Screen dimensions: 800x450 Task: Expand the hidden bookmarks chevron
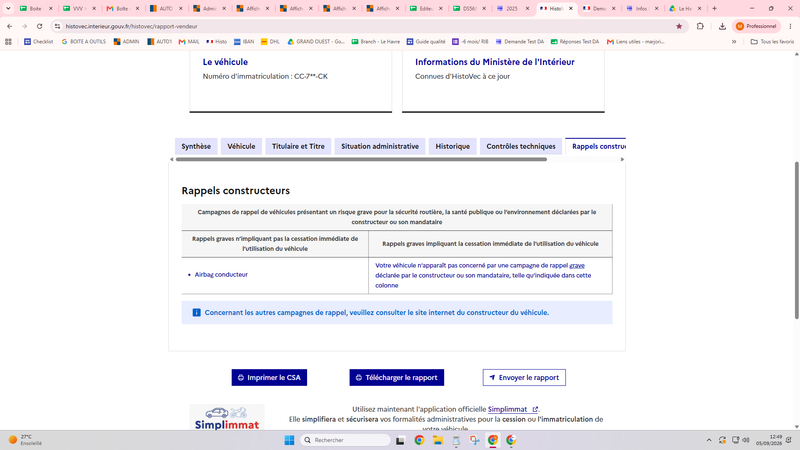(734, 42)
